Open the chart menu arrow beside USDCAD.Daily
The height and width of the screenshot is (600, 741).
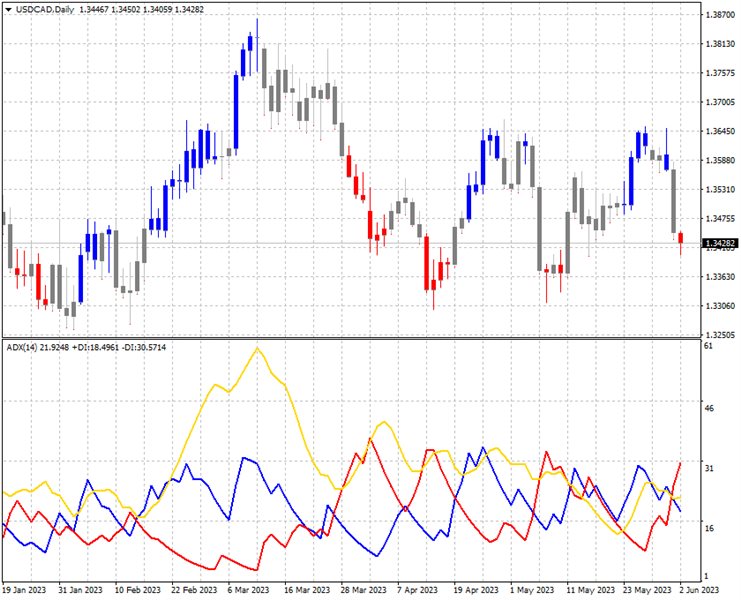click(9, 9)
